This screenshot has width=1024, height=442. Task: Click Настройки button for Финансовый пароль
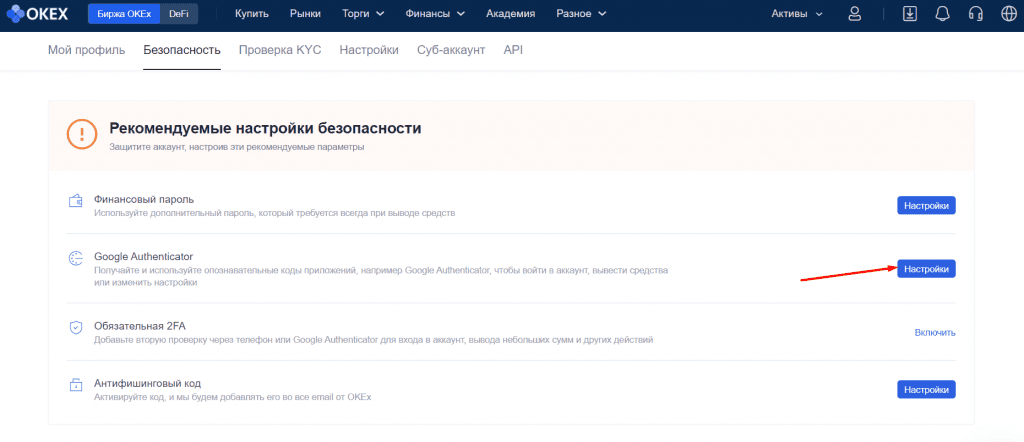click(926, 205)
